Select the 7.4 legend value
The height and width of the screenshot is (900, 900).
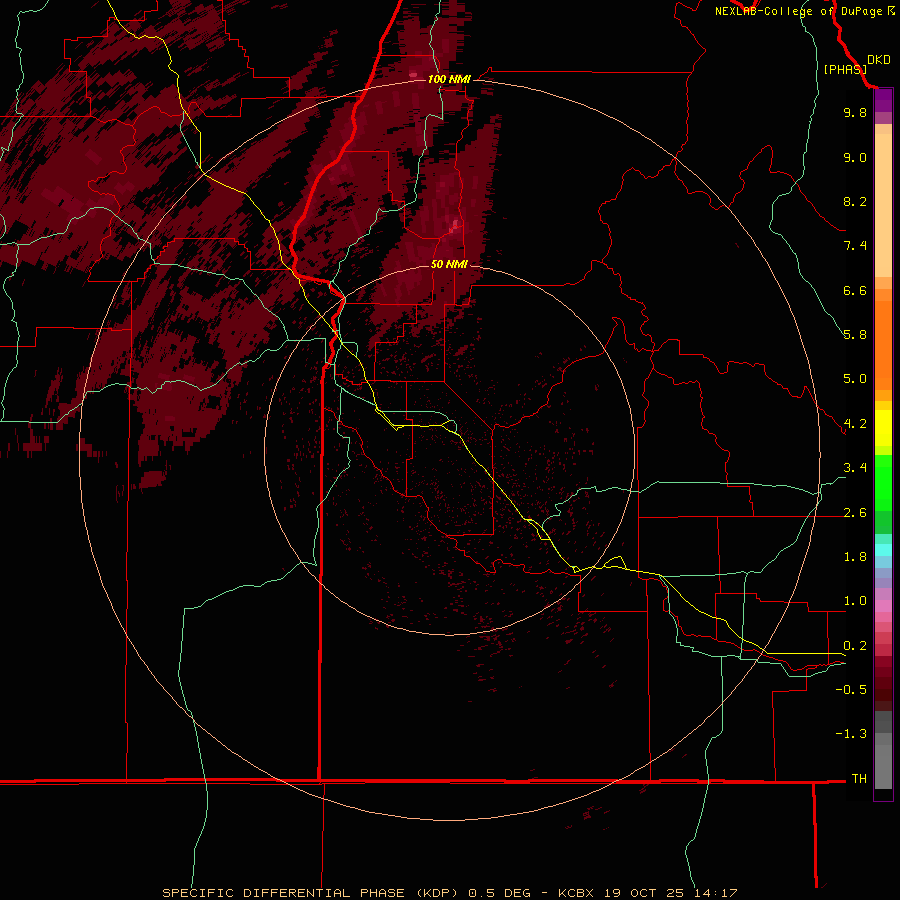click(855, 246)
